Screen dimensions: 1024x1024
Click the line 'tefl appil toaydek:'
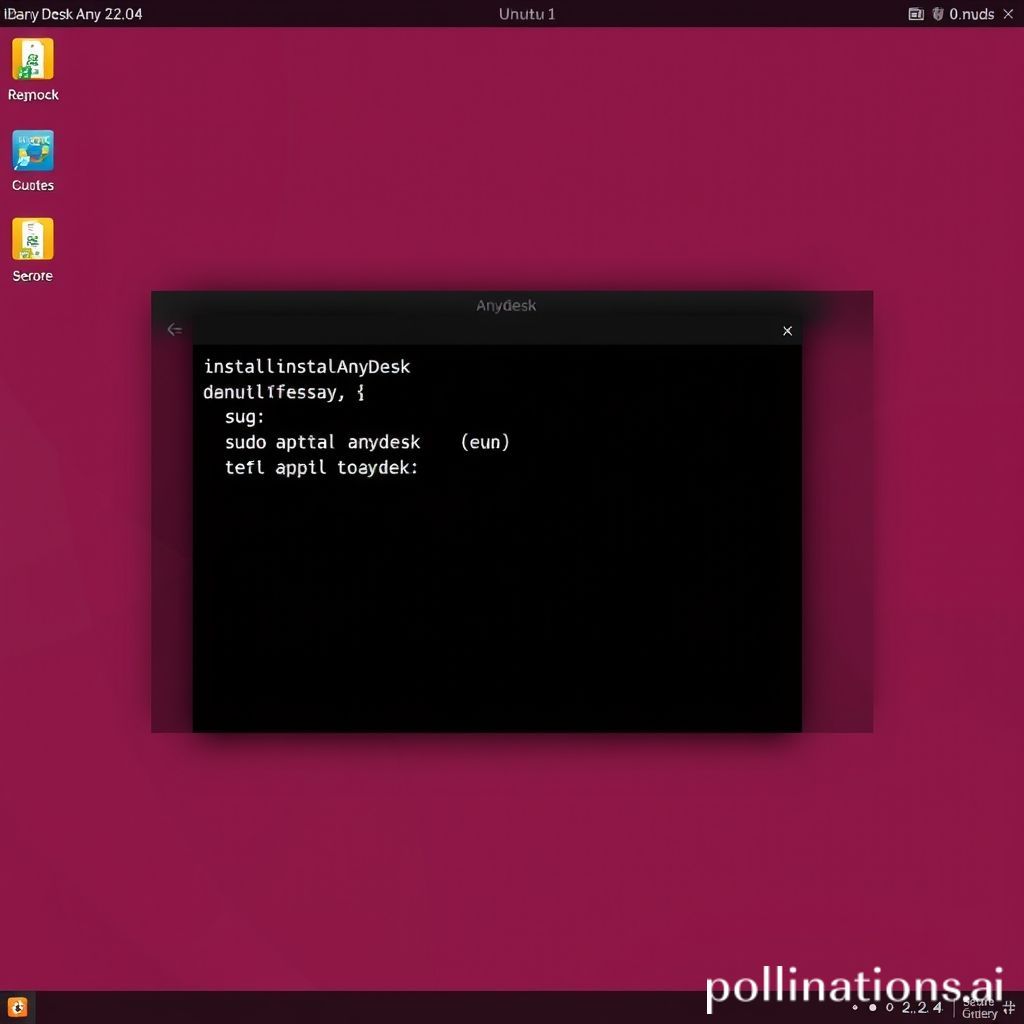tap(321, 468)
